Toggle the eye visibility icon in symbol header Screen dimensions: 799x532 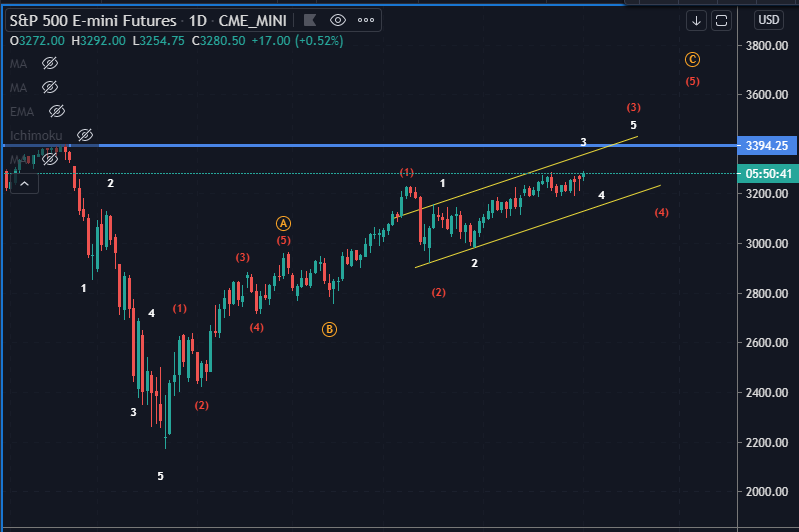click(338, 20)
